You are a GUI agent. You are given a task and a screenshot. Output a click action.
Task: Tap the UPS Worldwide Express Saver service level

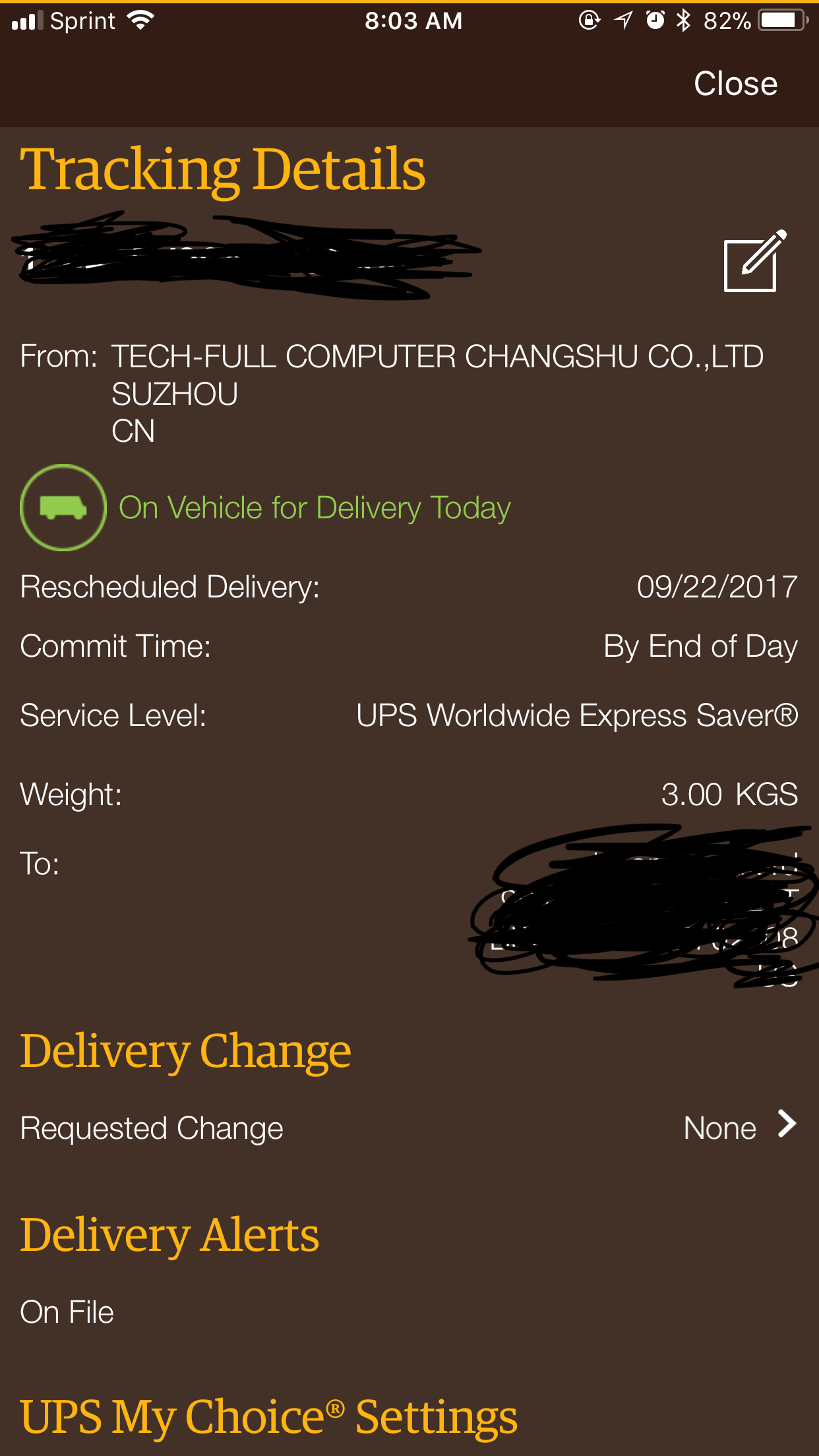577,715
